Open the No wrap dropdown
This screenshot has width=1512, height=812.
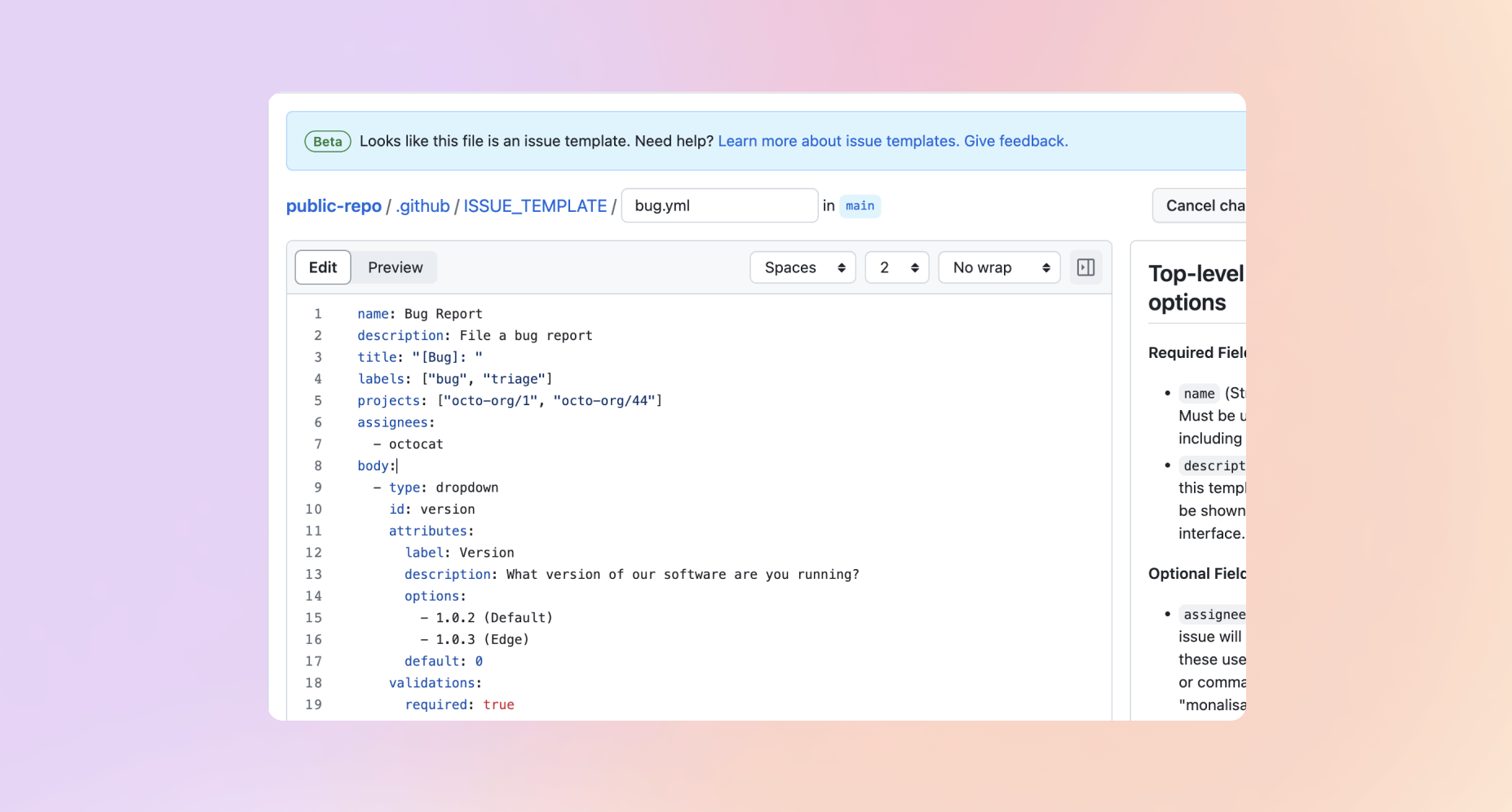point(999,267)
